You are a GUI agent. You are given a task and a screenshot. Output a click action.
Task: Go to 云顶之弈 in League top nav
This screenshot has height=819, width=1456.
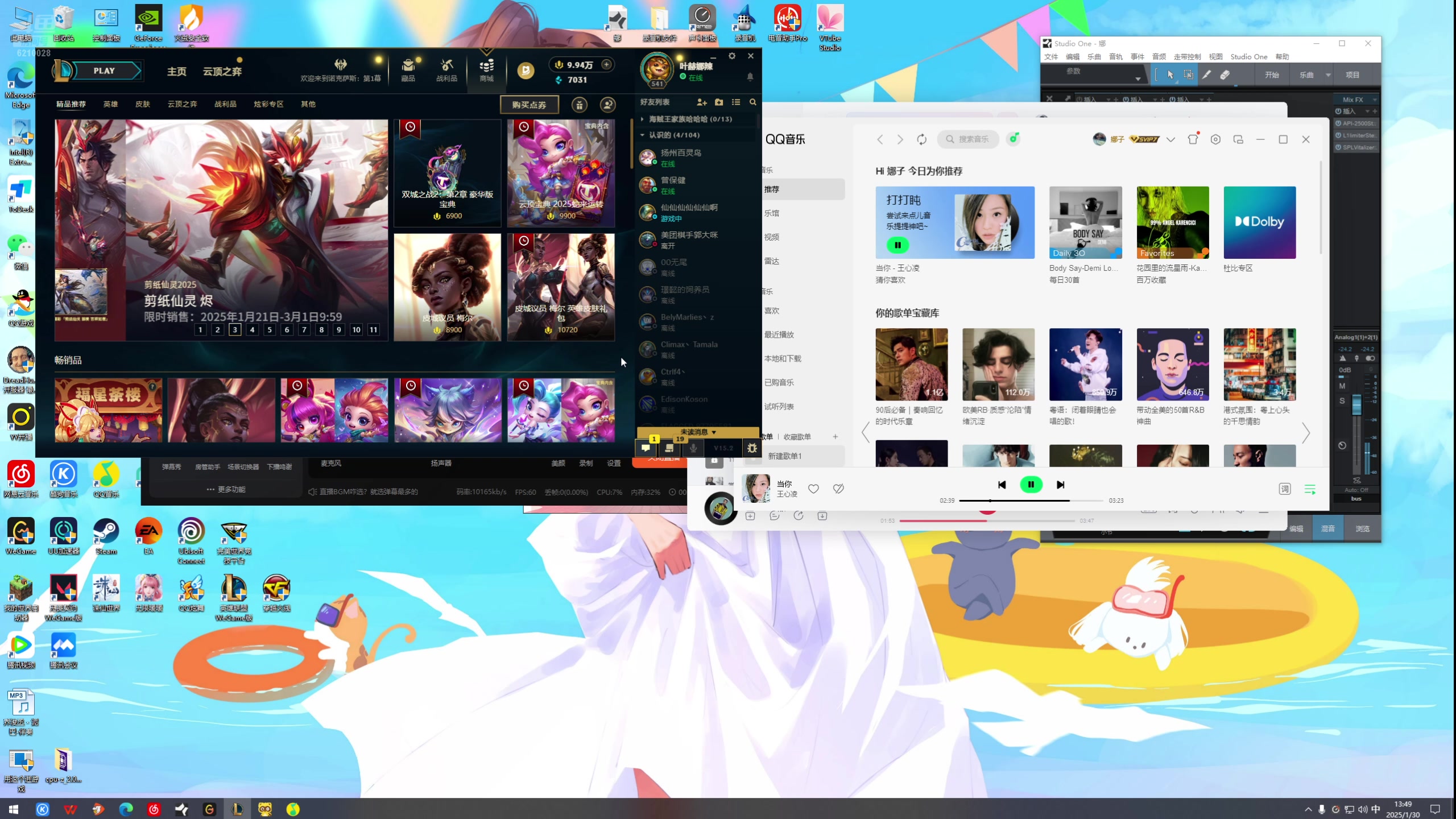click(x=222, y=71)
